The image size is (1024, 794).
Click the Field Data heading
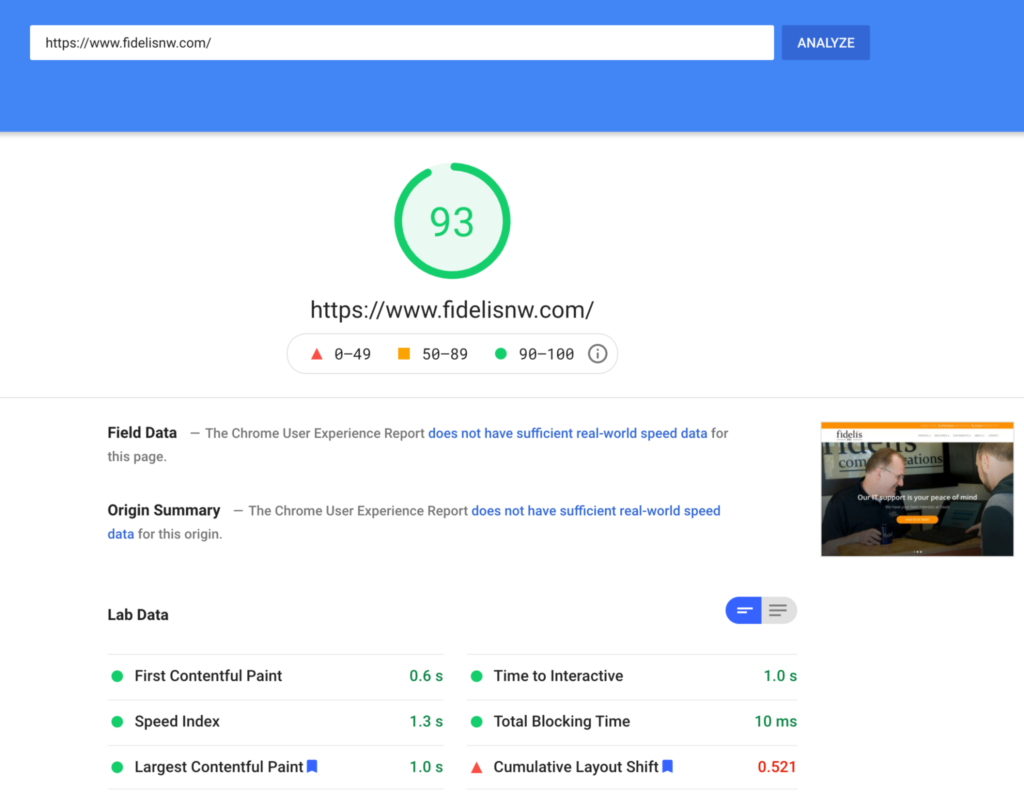142,432
